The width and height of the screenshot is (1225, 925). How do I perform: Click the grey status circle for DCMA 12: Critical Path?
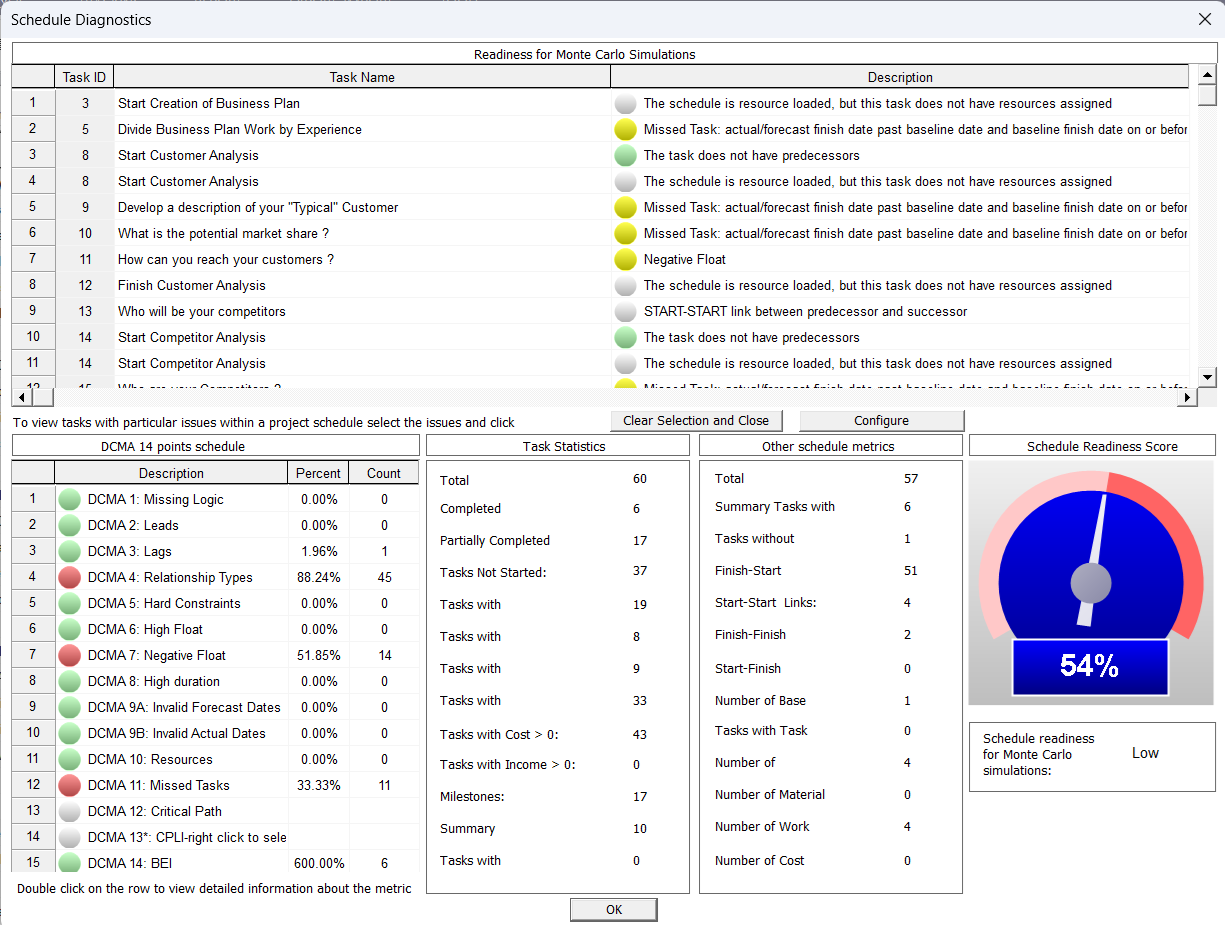(69, 811)
